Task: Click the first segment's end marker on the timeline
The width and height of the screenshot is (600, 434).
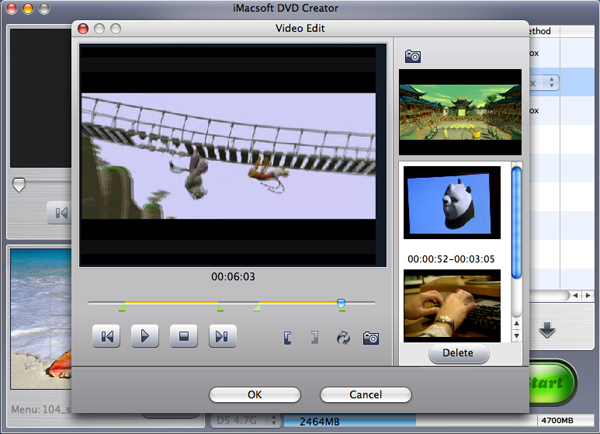Action: coord(220,307)
